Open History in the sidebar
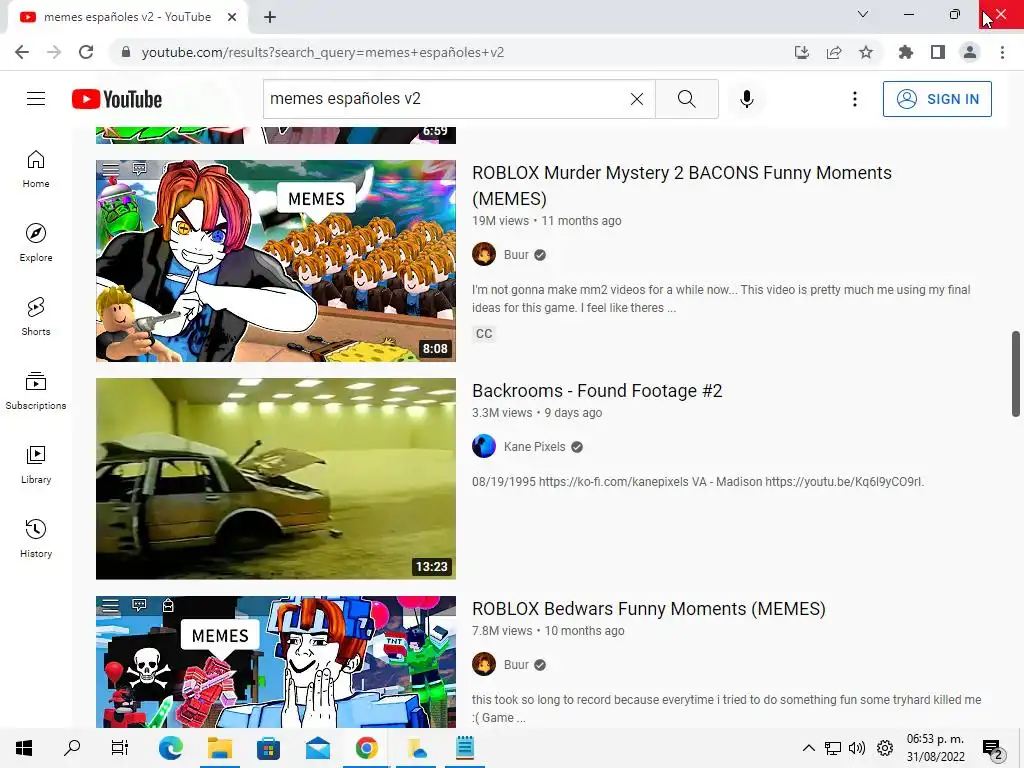The width and height of the screenshot is (1024, 768). point(36,538)
